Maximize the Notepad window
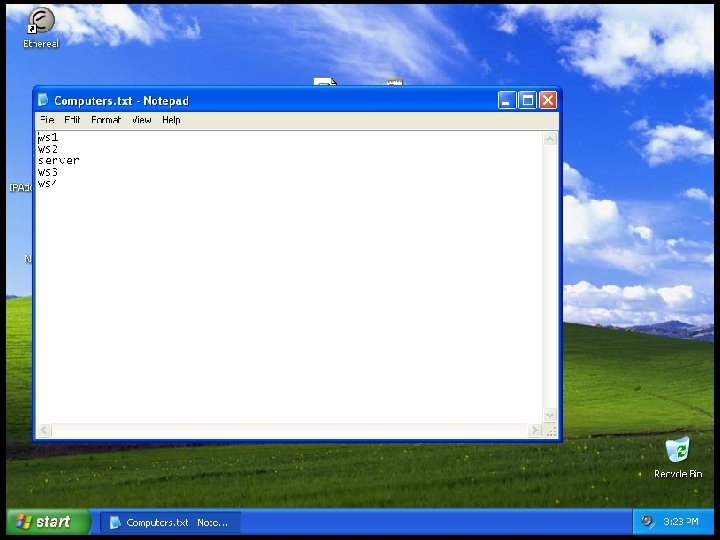Image resolution: width=720 pixels, height=540 pixels. click(x=527, y=100)
